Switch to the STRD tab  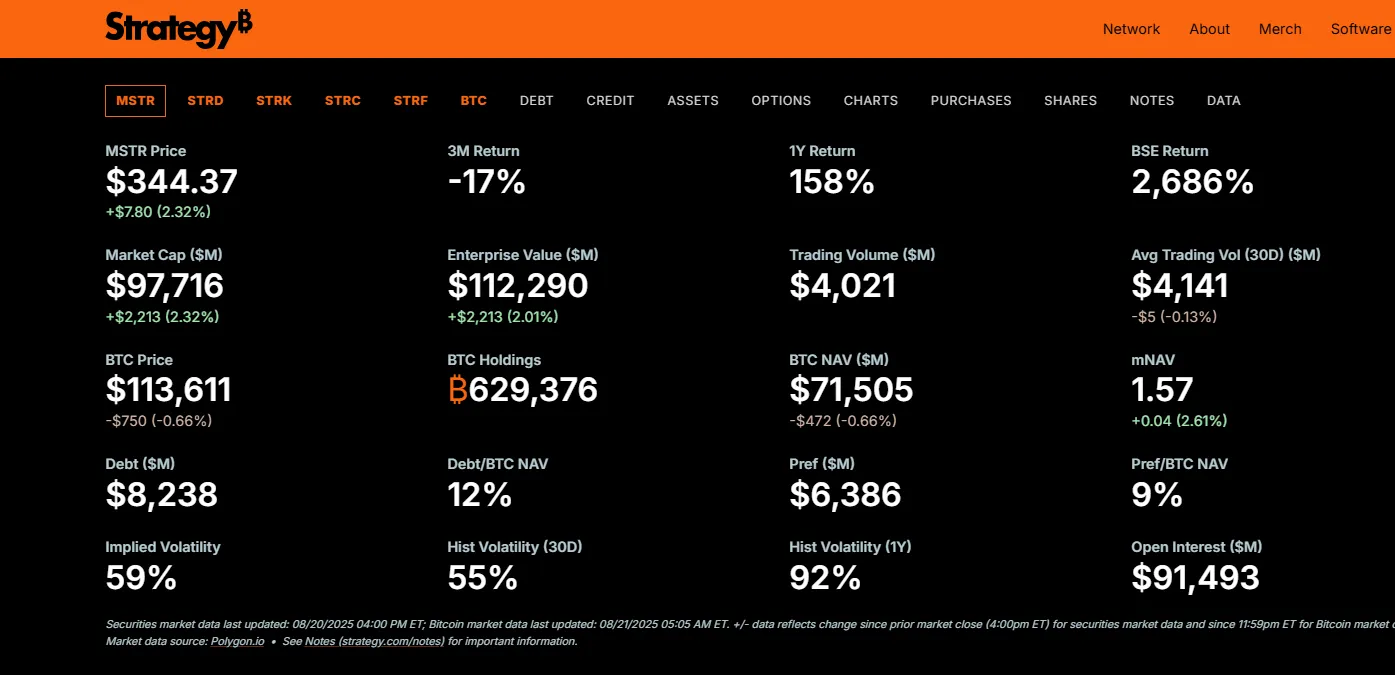click(x=205, y=101)
